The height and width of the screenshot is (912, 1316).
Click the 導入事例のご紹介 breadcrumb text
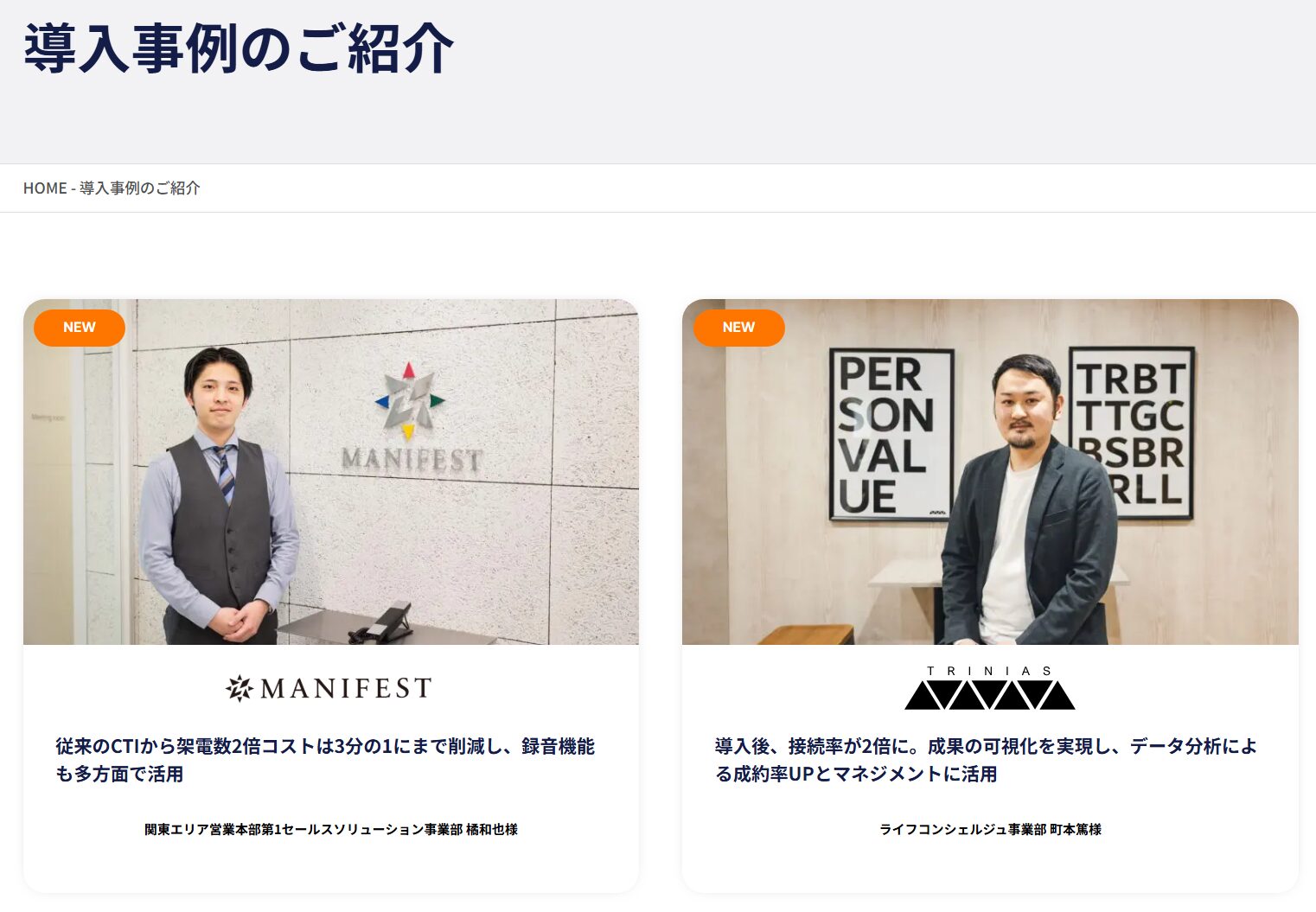(139, 188)
